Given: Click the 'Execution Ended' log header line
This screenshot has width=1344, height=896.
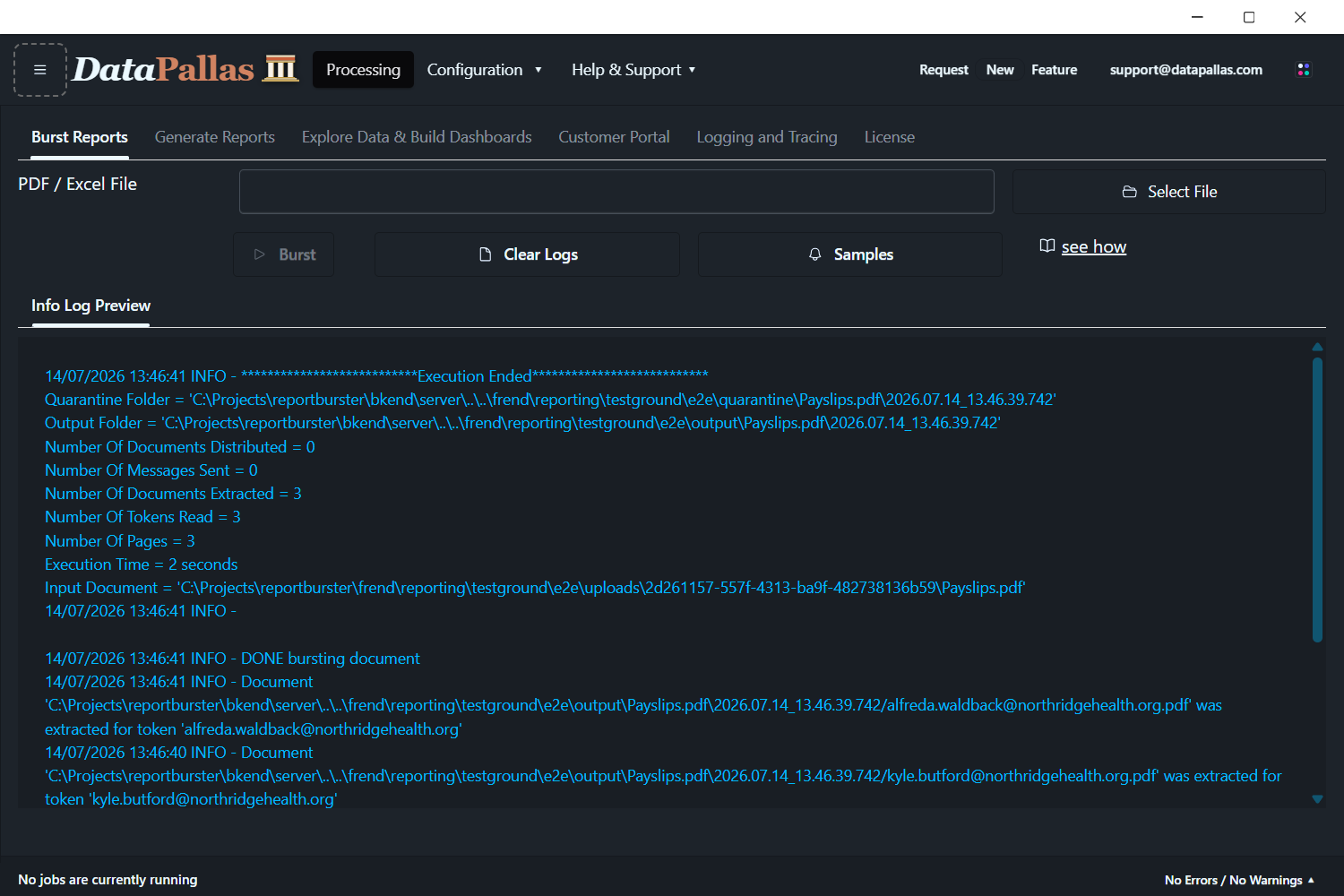Looking at the screenshot, I should click(x=376, y=376).
